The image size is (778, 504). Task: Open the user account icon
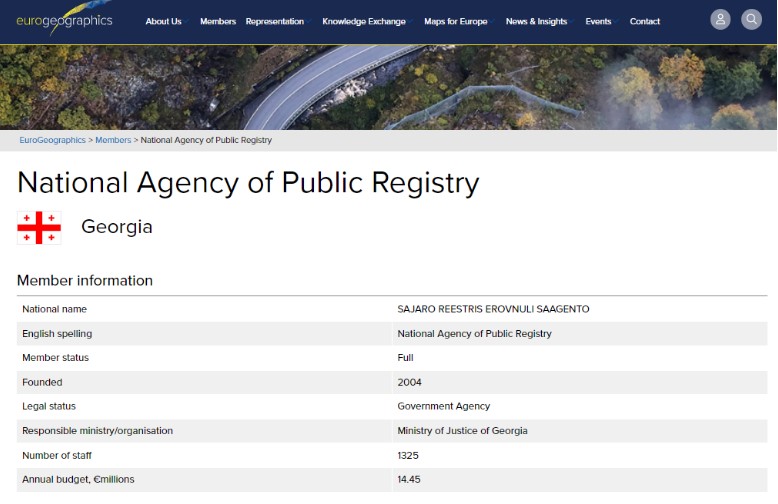click(x=720, y=20)
